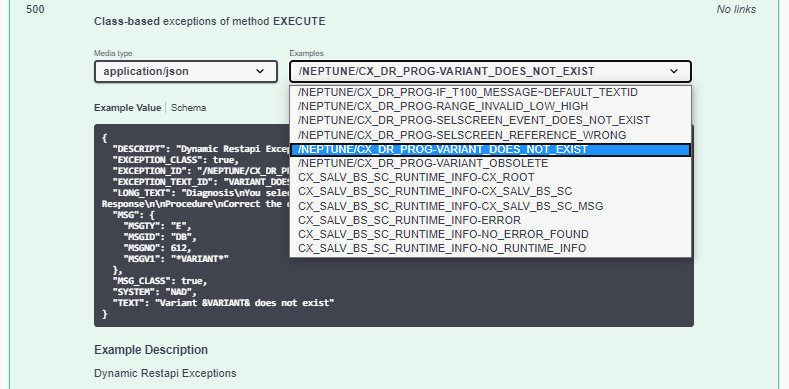This screenshot has height=389, width=789.
Task: Click the "MSG_CLASS": true line
Action: point(160,281)
